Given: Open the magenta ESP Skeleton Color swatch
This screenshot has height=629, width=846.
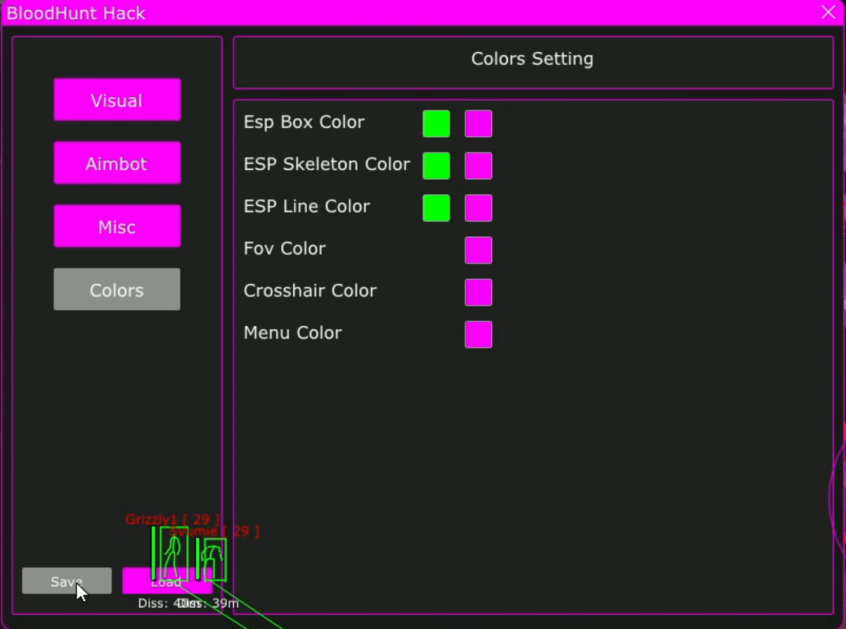Looking at the screenshot, I should tap(479, 166).
